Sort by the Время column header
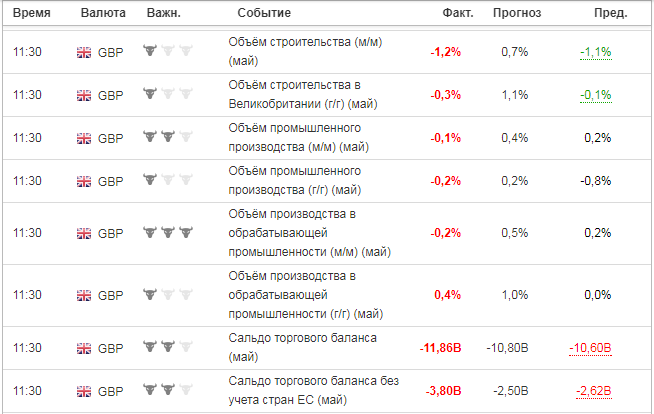This screenshot has width=654, height=414. pos(32,13)
